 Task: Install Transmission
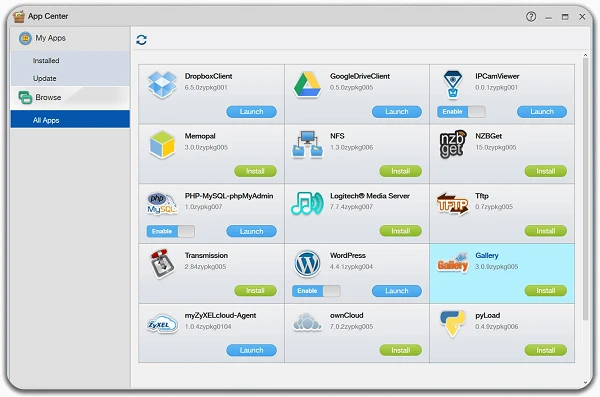[x=255, y=291]
